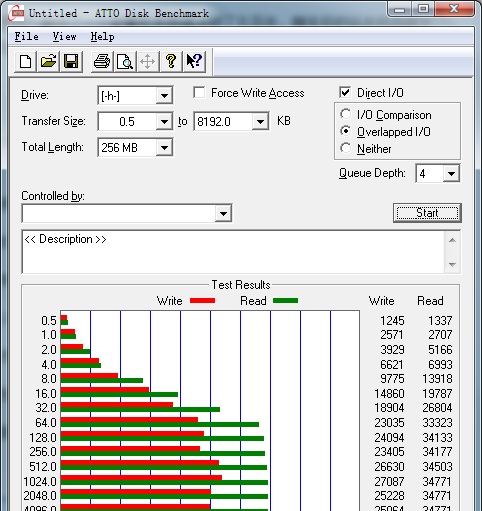The height and width of the screenshot is (511, 482).
Task: Print results using printer icon
Action: (102, 61)
